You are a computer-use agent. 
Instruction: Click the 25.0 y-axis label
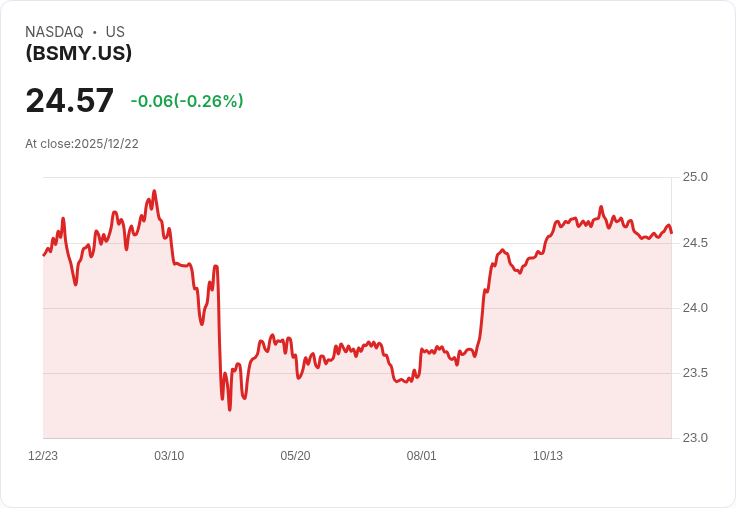pyautogui.click(x=695, y=177)
